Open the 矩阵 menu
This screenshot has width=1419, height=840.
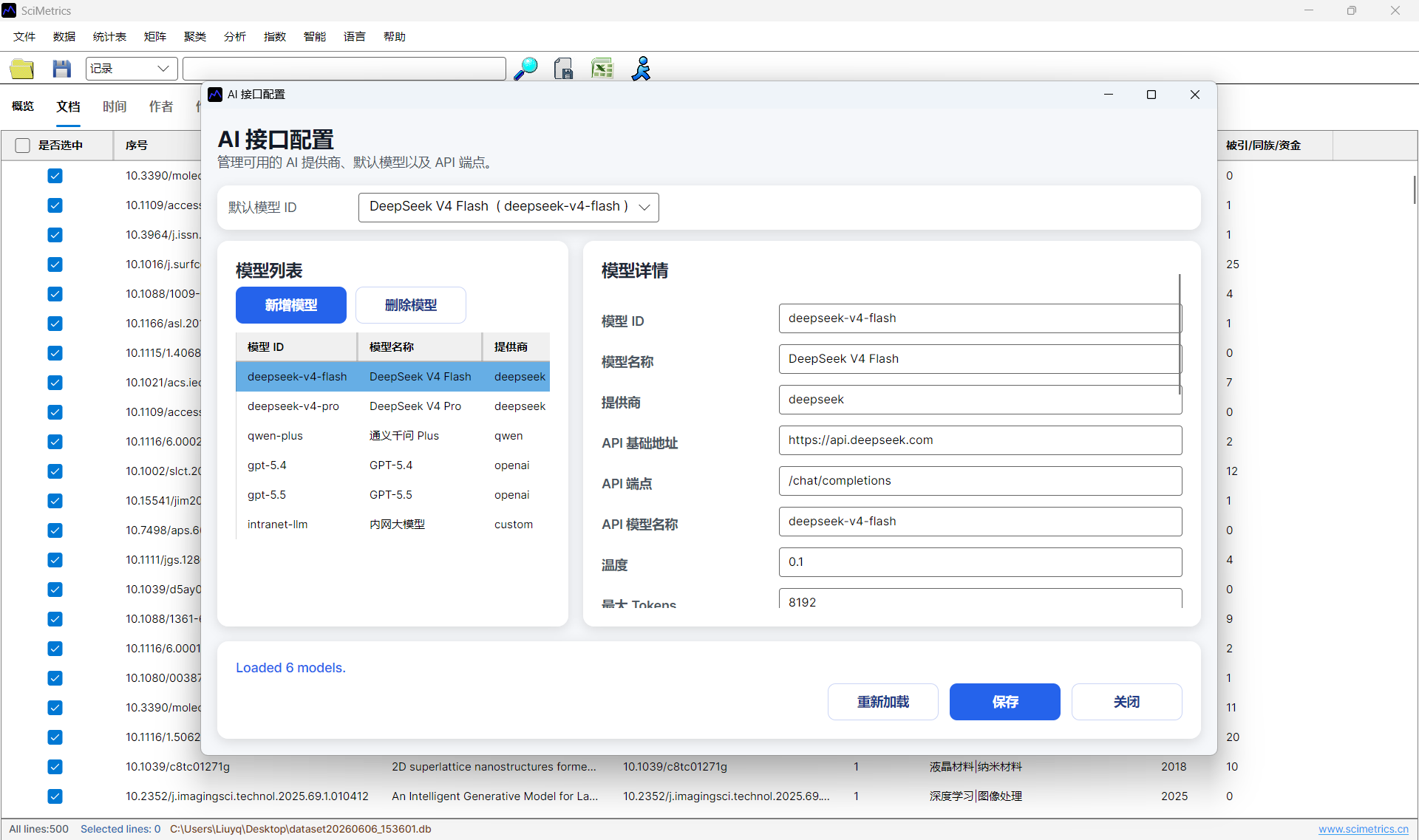click(x=155, y=37)
